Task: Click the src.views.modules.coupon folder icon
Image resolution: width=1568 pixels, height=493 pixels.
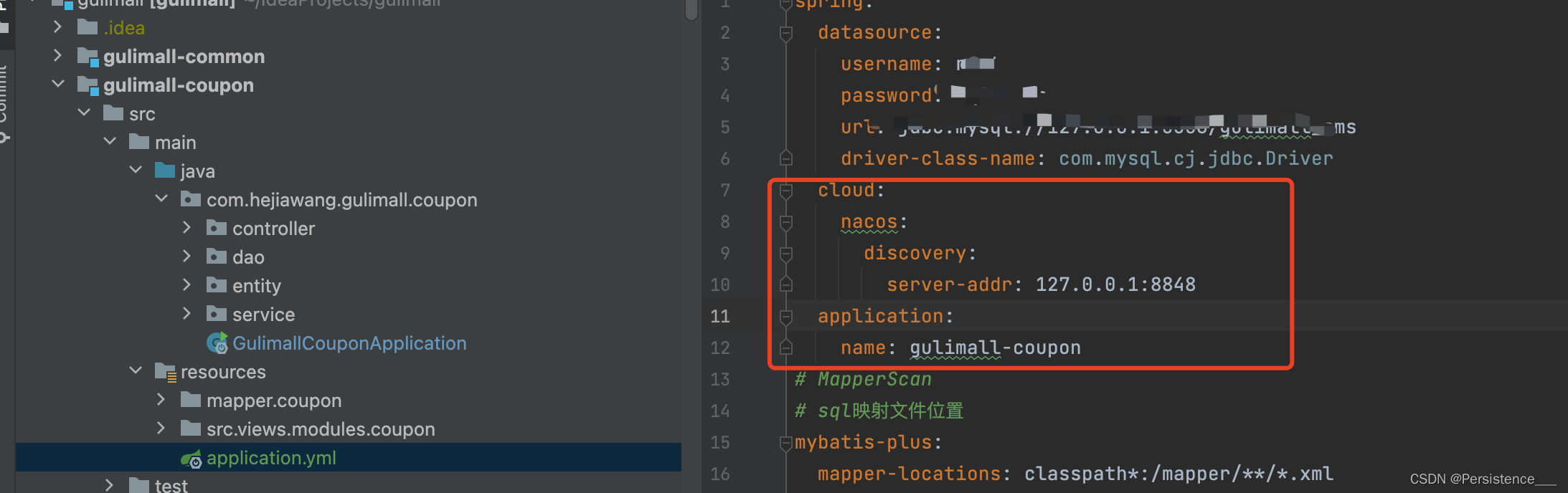Action: click(x=191, y=429)
